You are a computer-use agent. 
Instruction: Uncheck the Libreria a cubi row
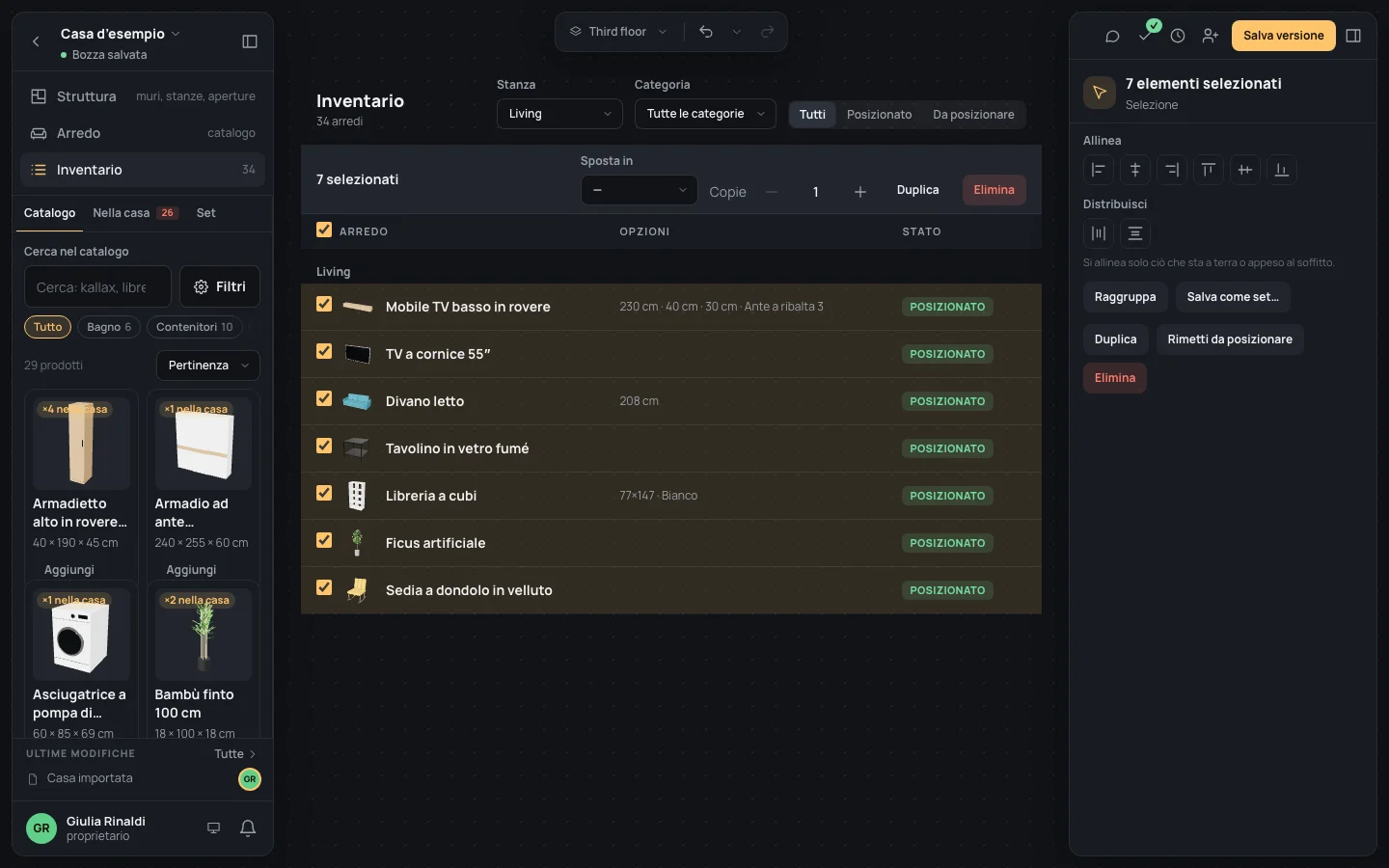click(x=324, y=494)
